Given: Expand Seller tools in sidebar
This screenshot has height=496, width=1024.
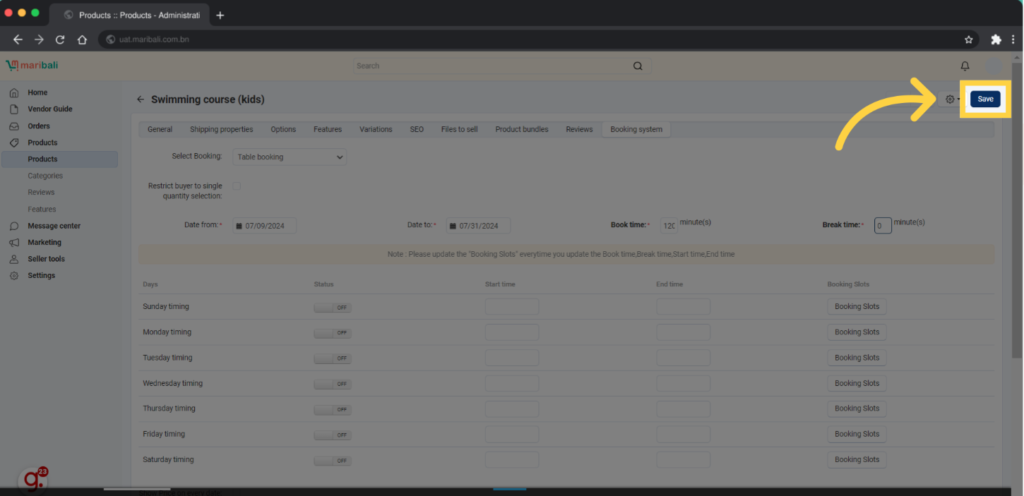Looking at the screenshot, I should click(x=46, y=259).
